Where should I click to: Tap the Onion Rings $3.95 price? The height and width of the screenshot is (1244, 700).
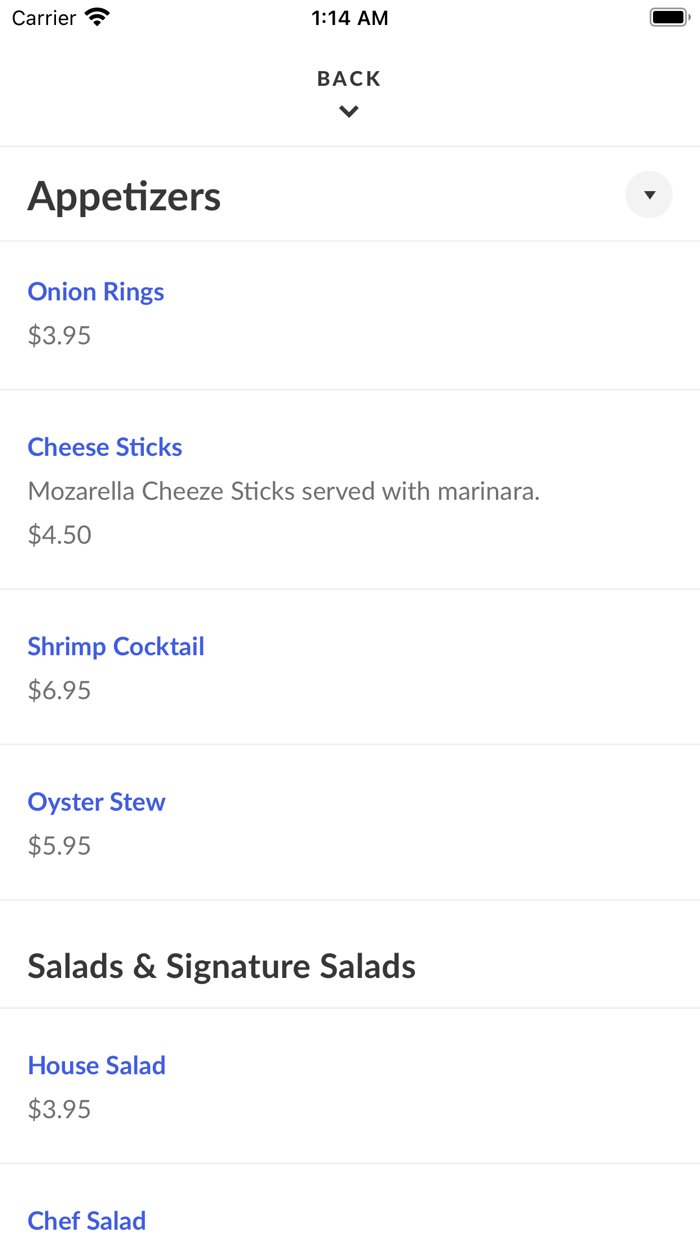click(x=59, y=336)
